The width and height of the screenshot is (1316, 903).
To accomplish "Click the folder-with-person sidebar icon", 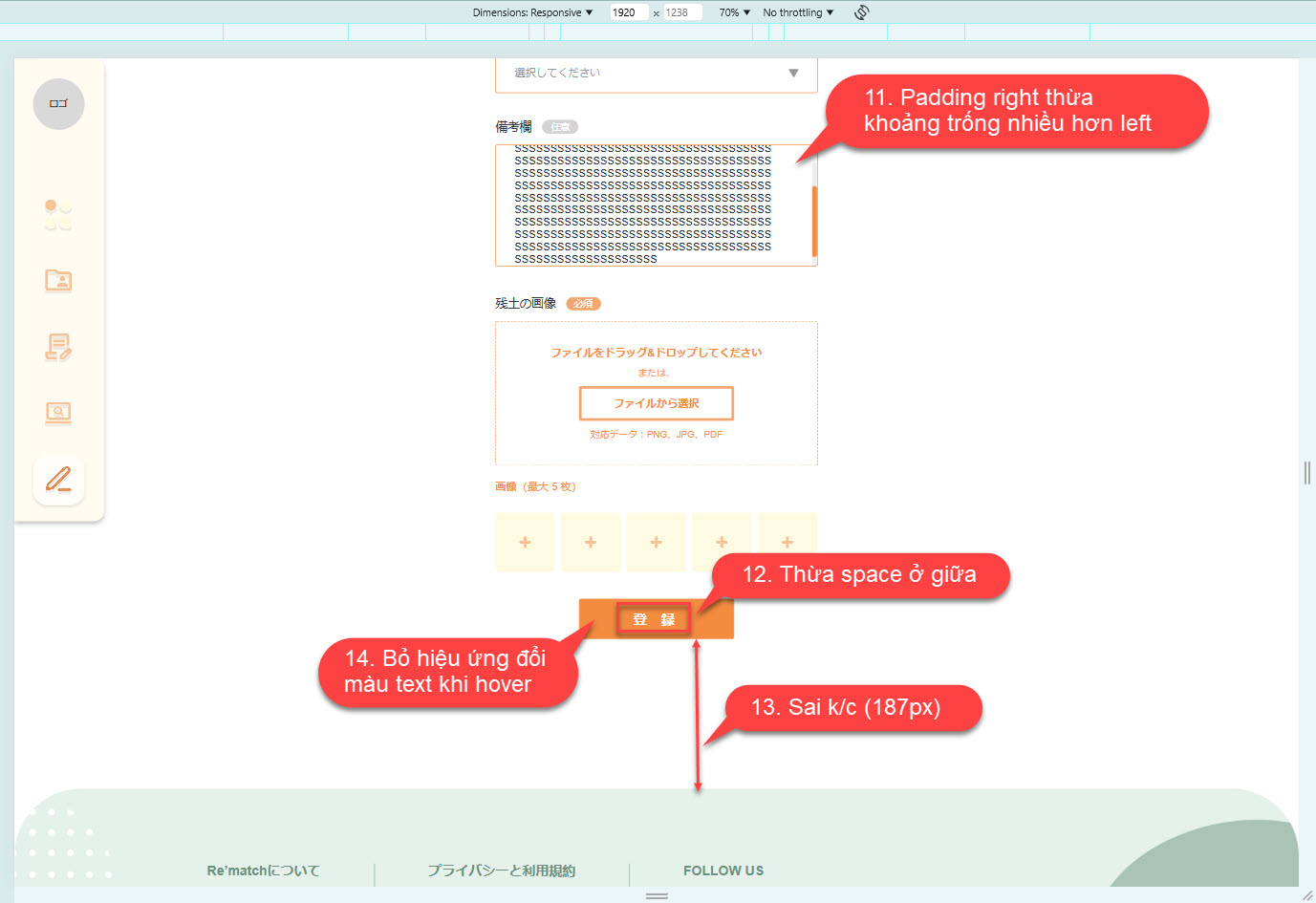I will [x=58, y=280].
